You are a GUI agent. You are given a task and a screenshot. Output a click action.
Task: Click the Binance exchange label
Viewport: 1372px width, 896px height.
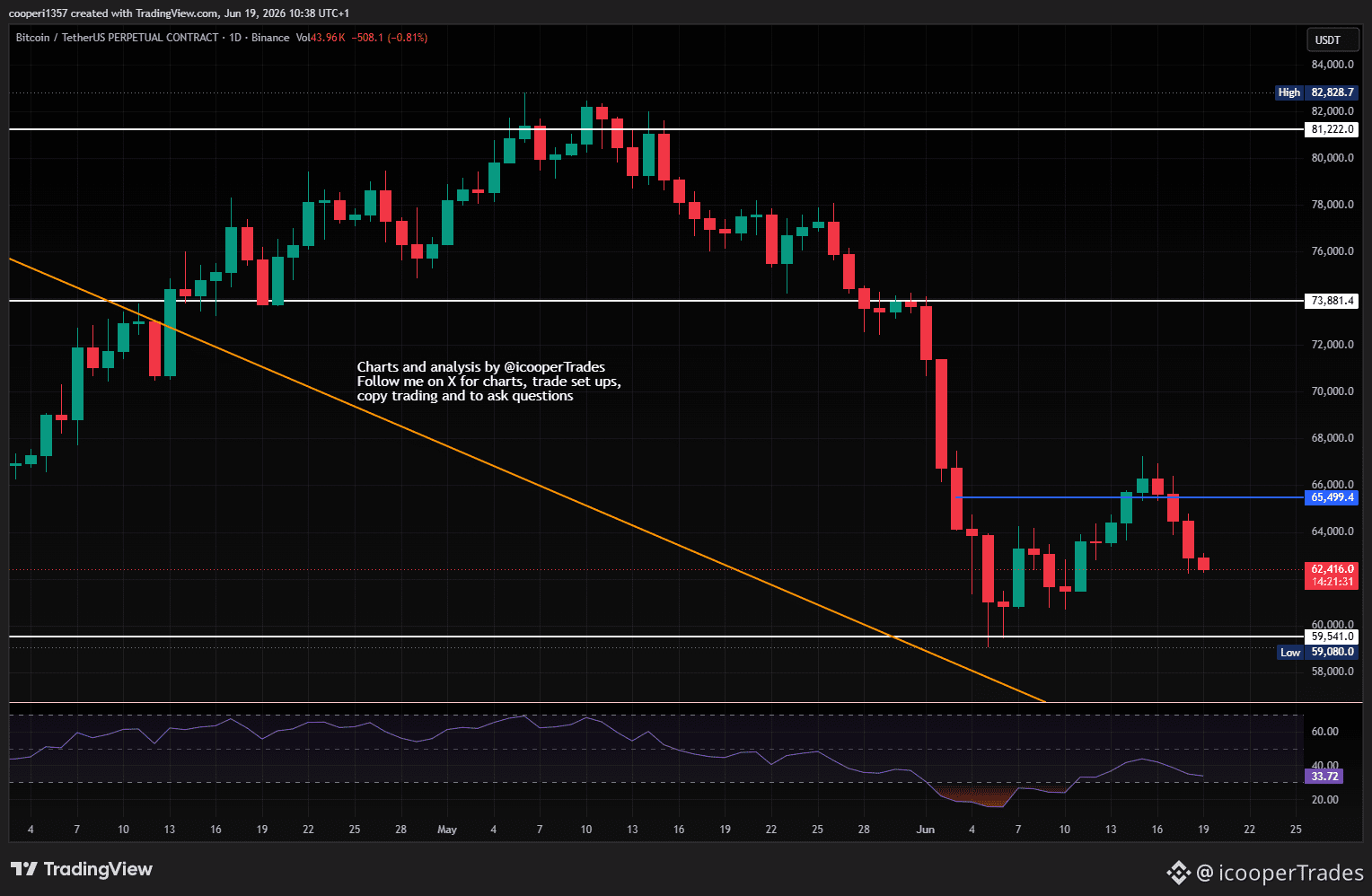[270, 38]
